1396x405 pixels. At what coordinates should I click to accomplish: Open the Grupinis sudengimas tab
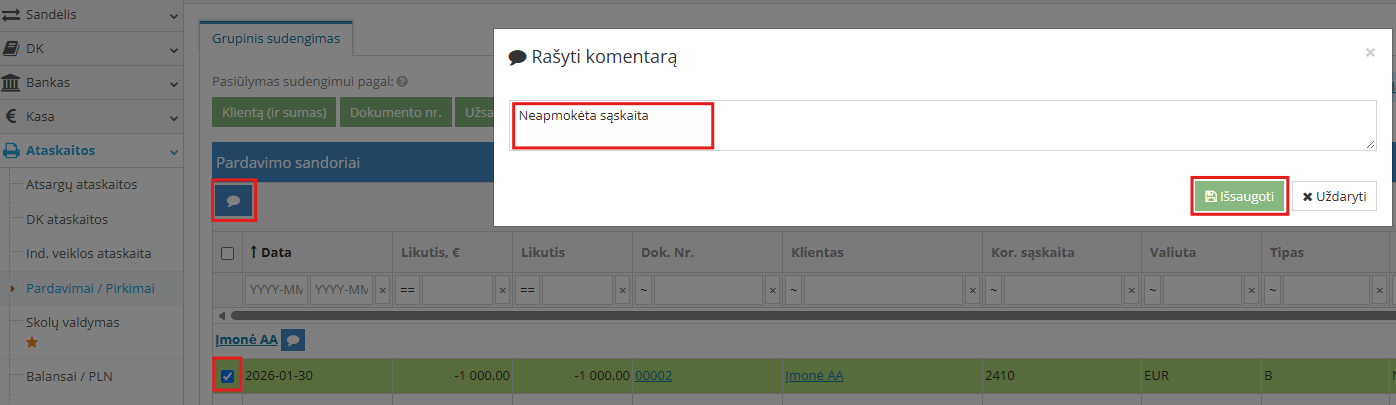[x=276, y=39]
